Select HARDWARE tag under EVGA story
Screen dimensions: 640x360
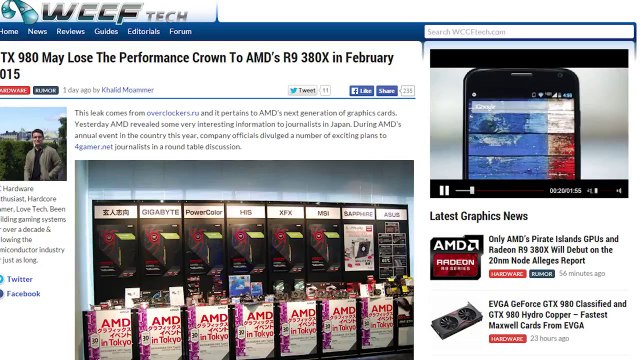click(x=507, y=339)
